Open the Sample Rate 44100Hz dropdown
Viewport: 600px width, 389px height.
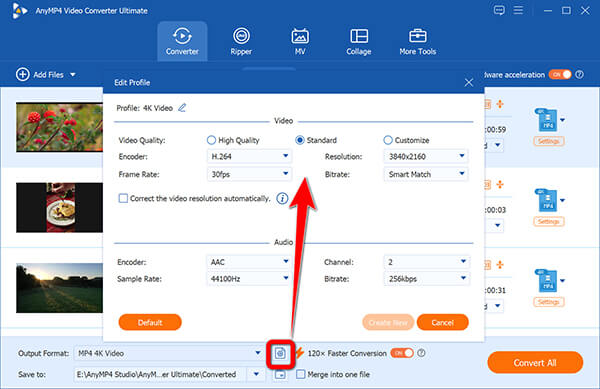[249, 278]
